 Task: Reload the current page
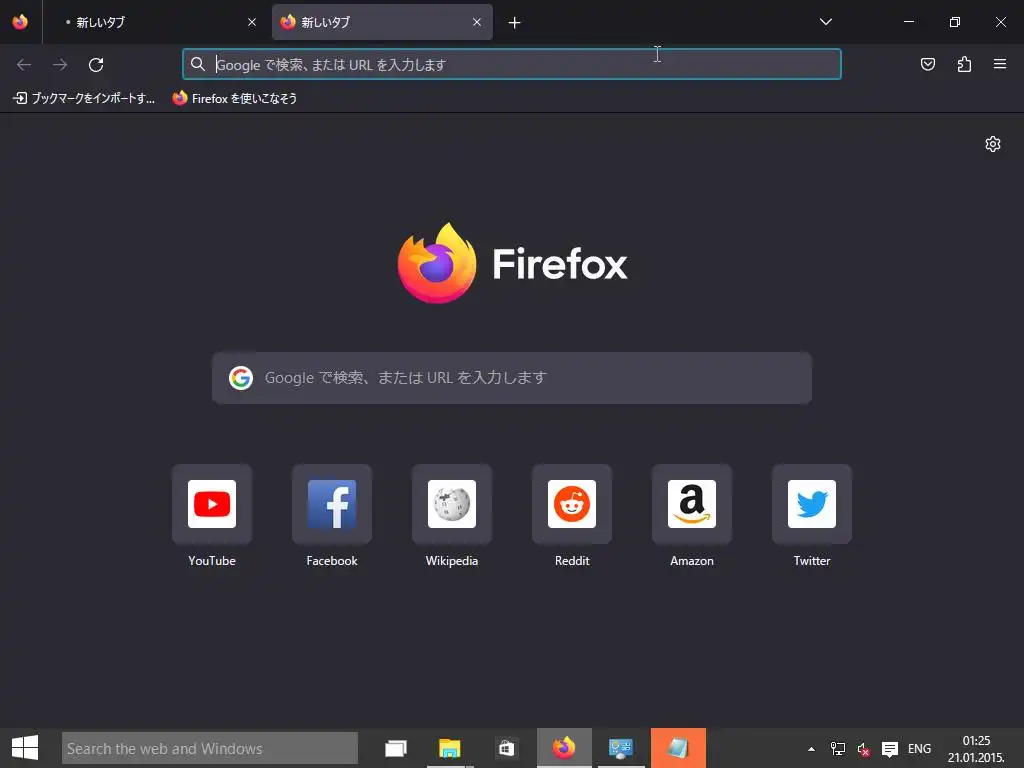pos(96,65)
